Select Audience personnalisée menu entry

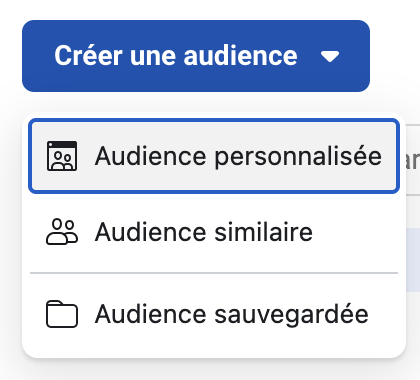click(214, 156)
